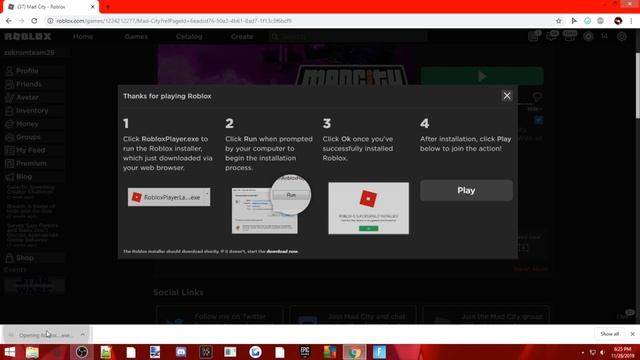Screen dimensions: 640x360
Task: Open the Home nav item
Action: point(83,36)
